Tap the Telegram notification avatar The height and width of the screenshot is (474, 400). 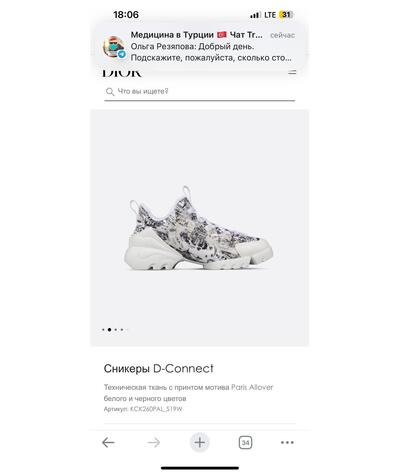coord(114,47)
